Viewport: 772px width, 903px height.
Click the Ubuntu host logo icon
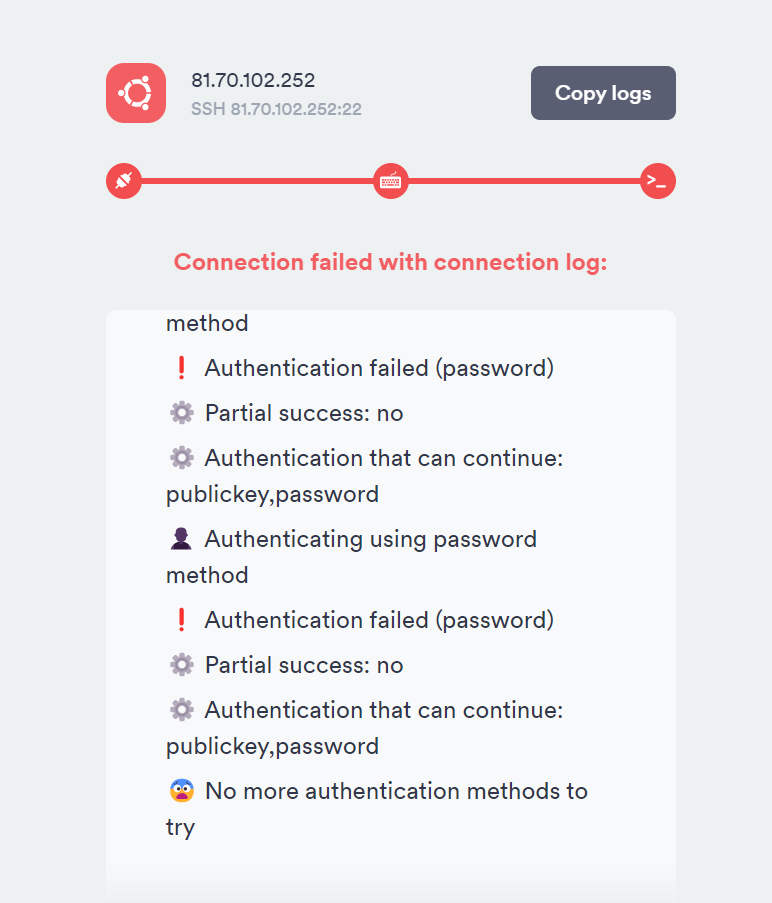click(x=136, y=93)
